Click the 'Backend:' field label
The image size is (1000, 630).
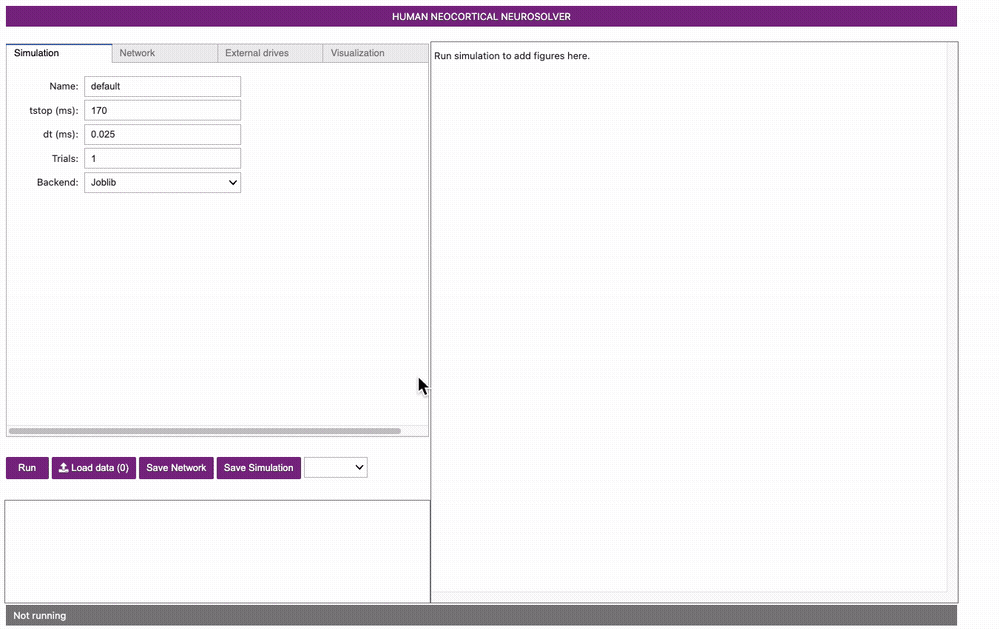tap(57, 183)
